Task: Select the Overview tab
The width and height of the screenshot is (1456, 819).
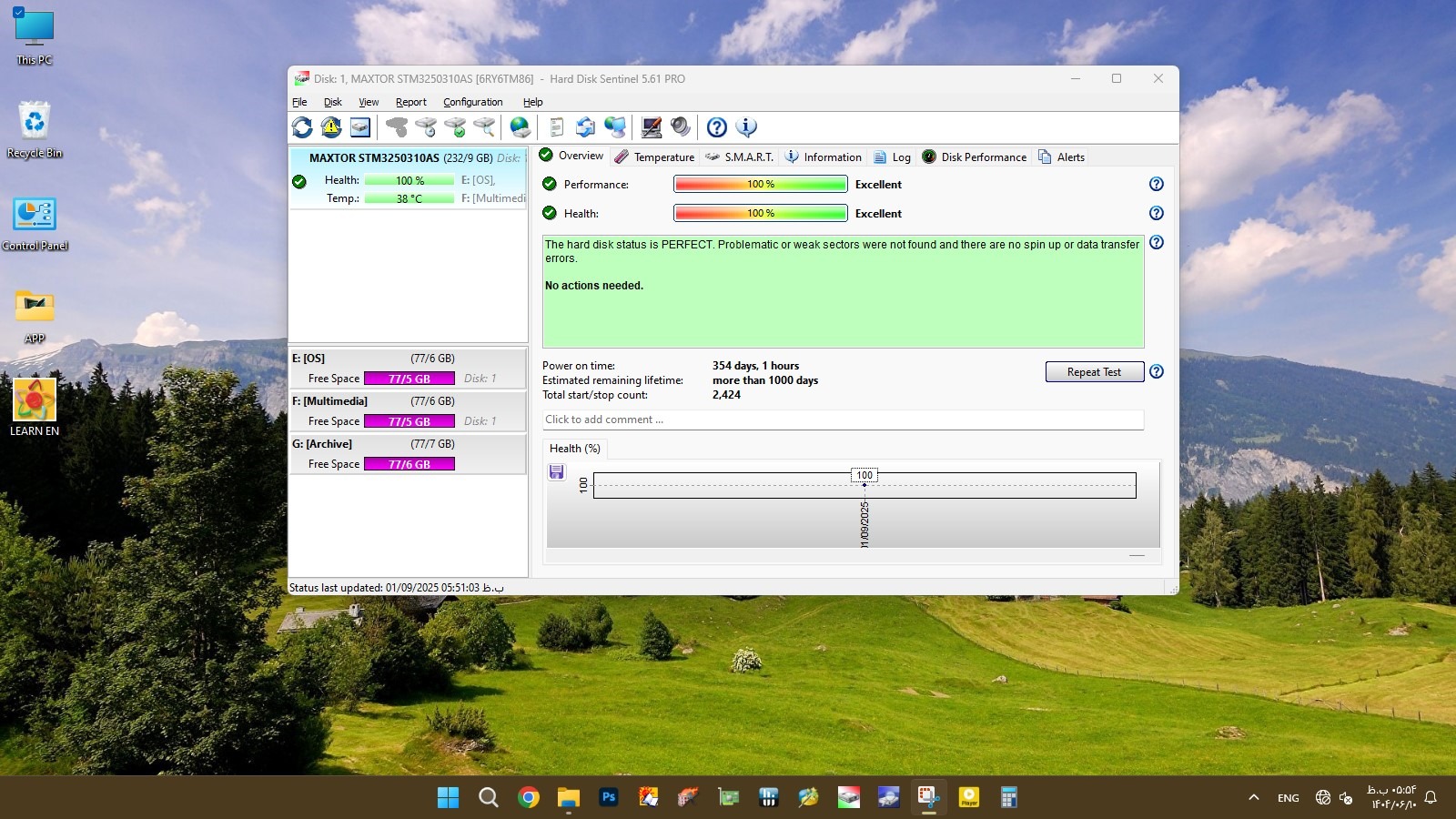Action: 571,156
